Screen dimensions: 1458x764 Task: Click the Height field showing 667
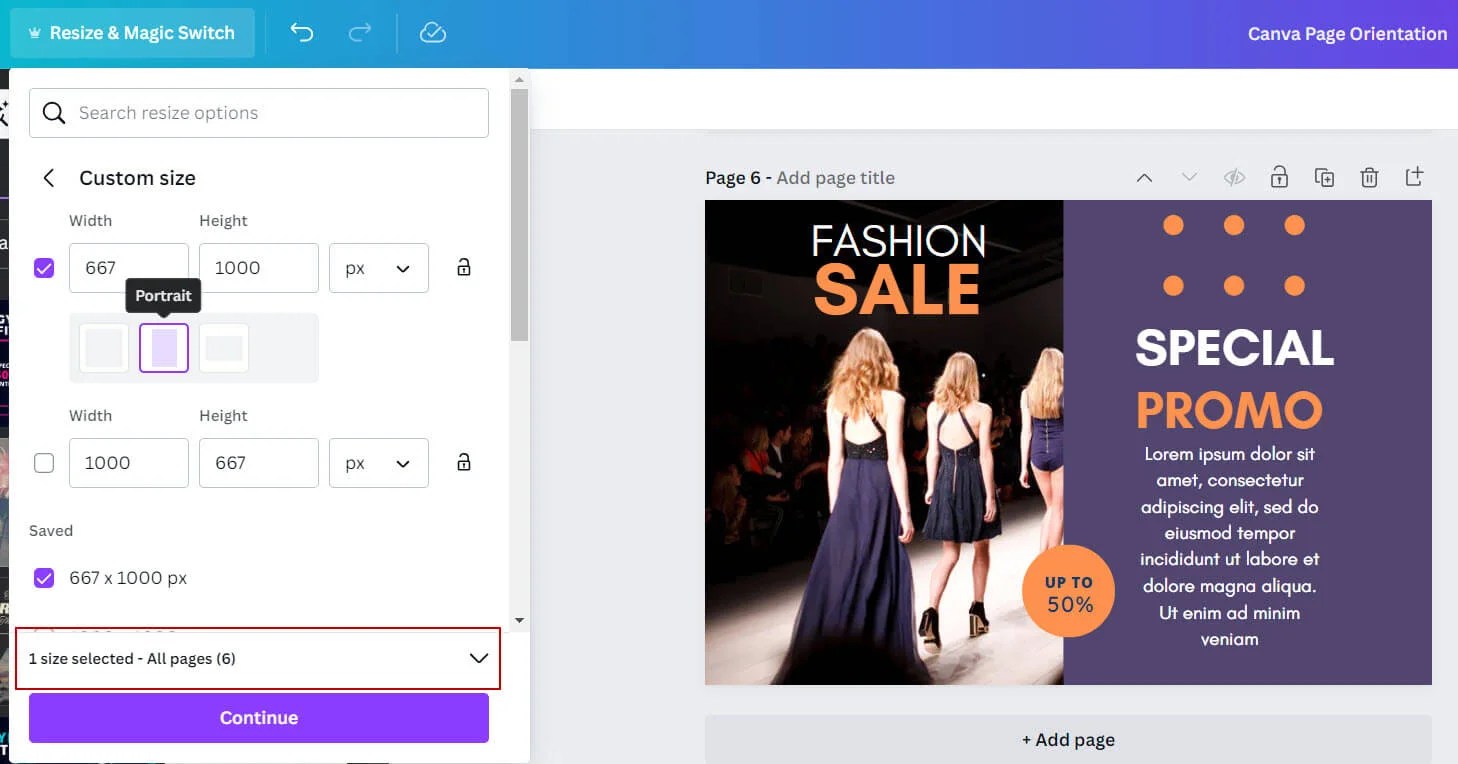click(x=259, y=463)
